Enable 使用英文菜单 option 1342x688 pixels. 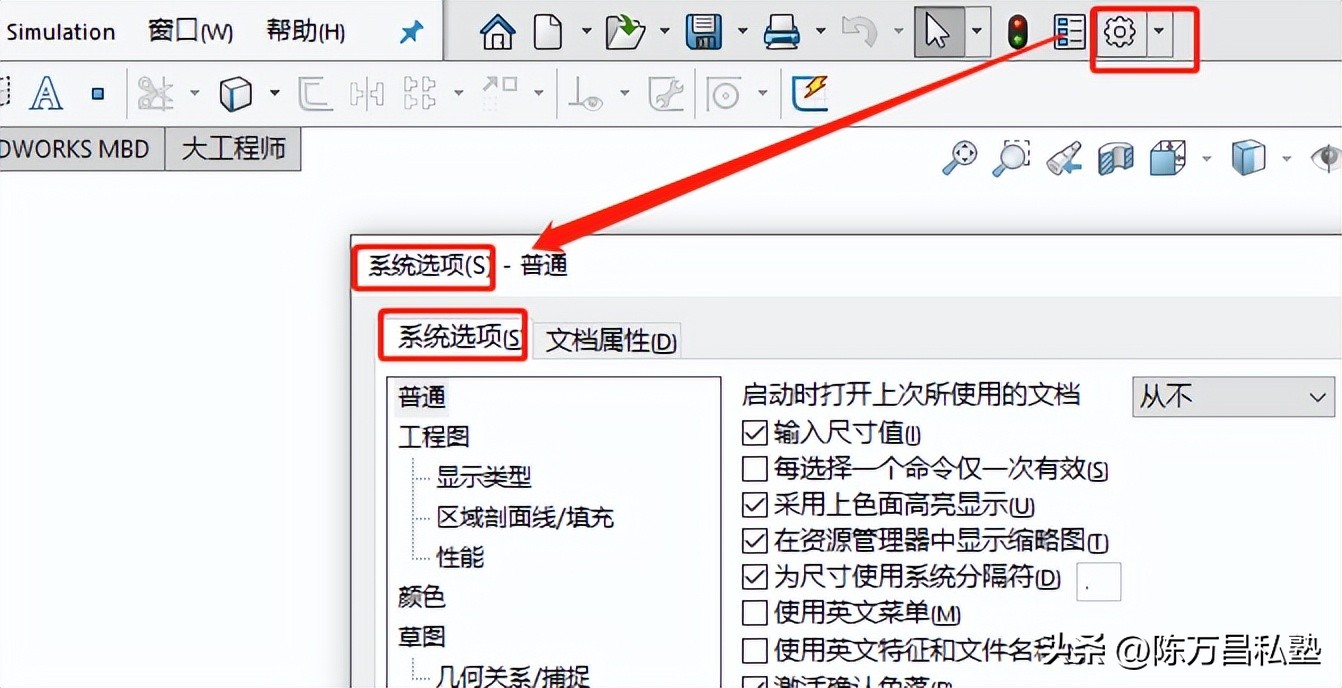[753, 613]
